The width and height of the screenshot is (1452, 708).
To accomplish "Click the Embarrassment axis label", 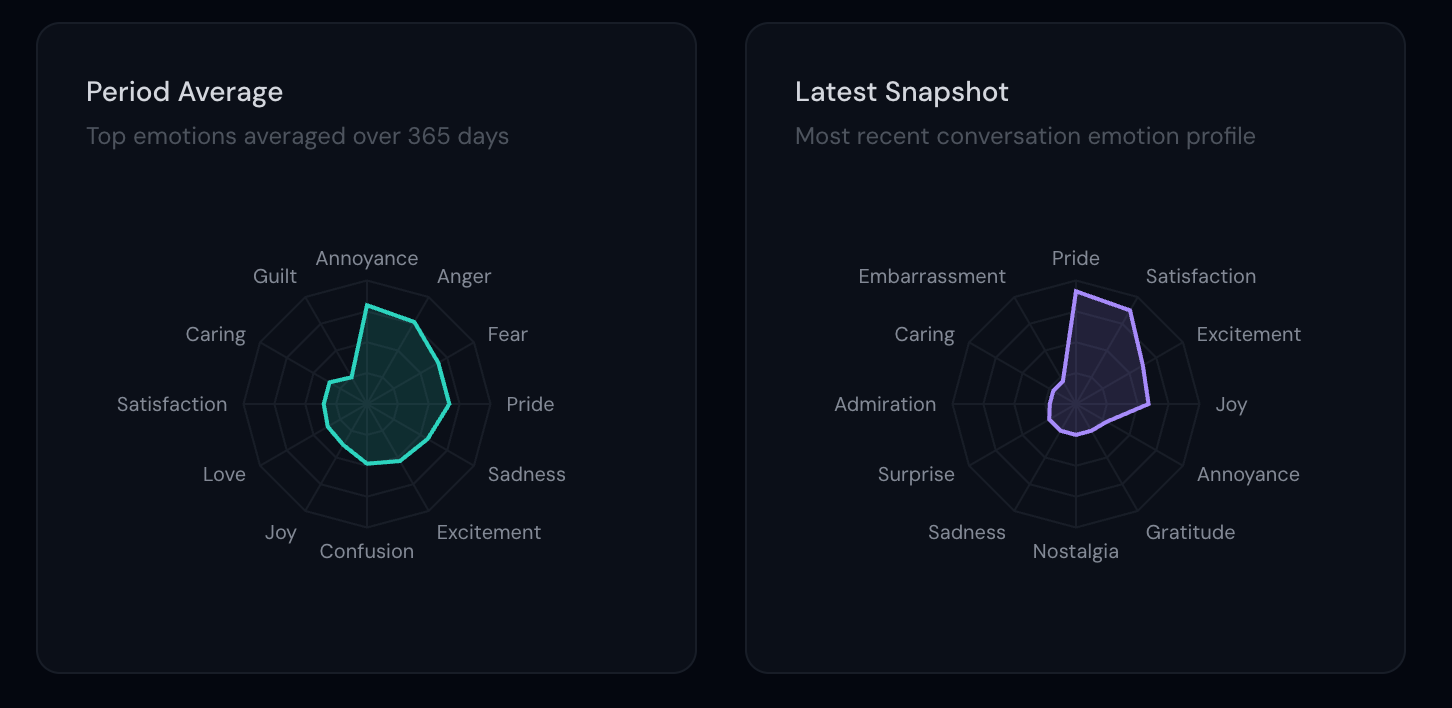I will pyautogui.click(x=932, y=276).
